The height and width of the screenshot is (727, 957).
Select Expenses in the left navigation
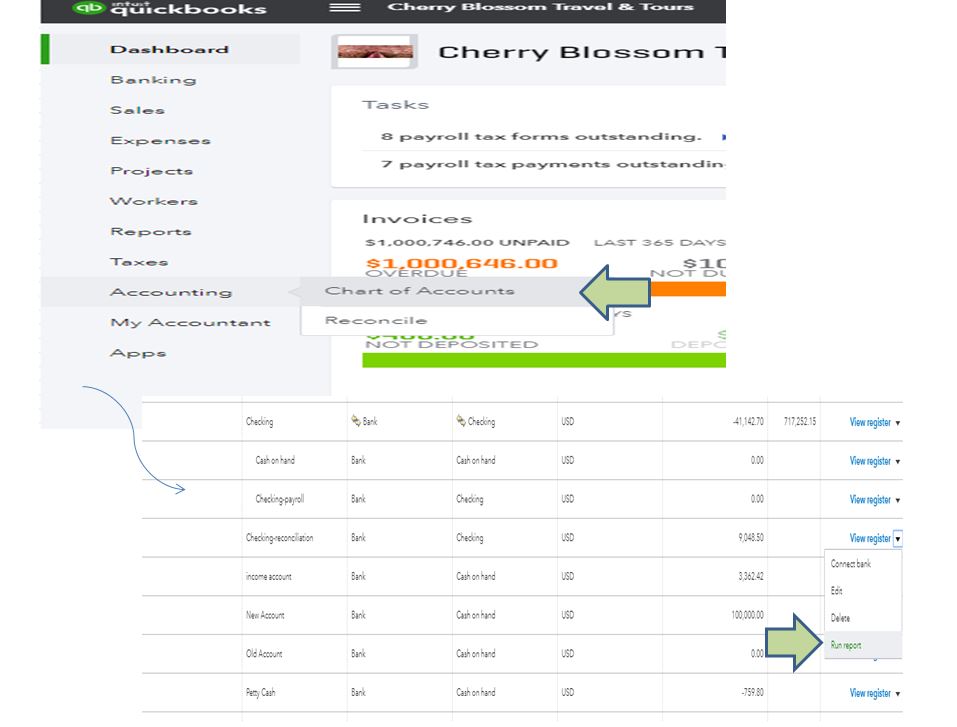(161, 141)
